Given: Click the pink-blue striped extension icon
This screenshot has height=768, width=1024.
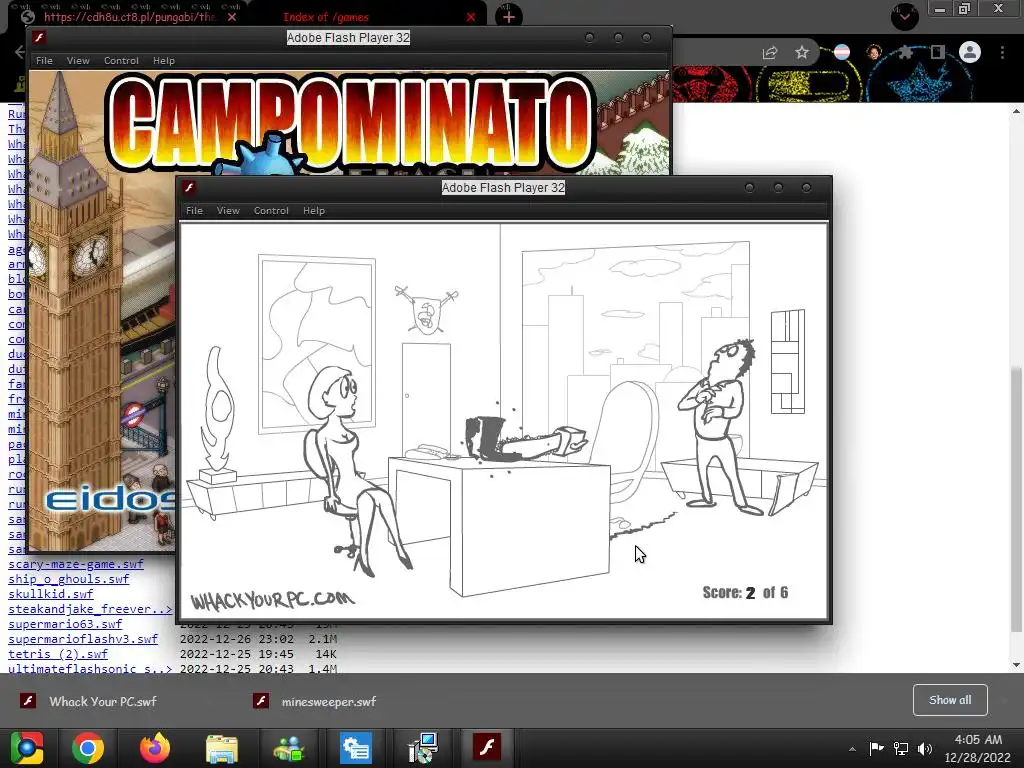Looking at the screenshot, I should pyautogui.click(x=842, y=52).
